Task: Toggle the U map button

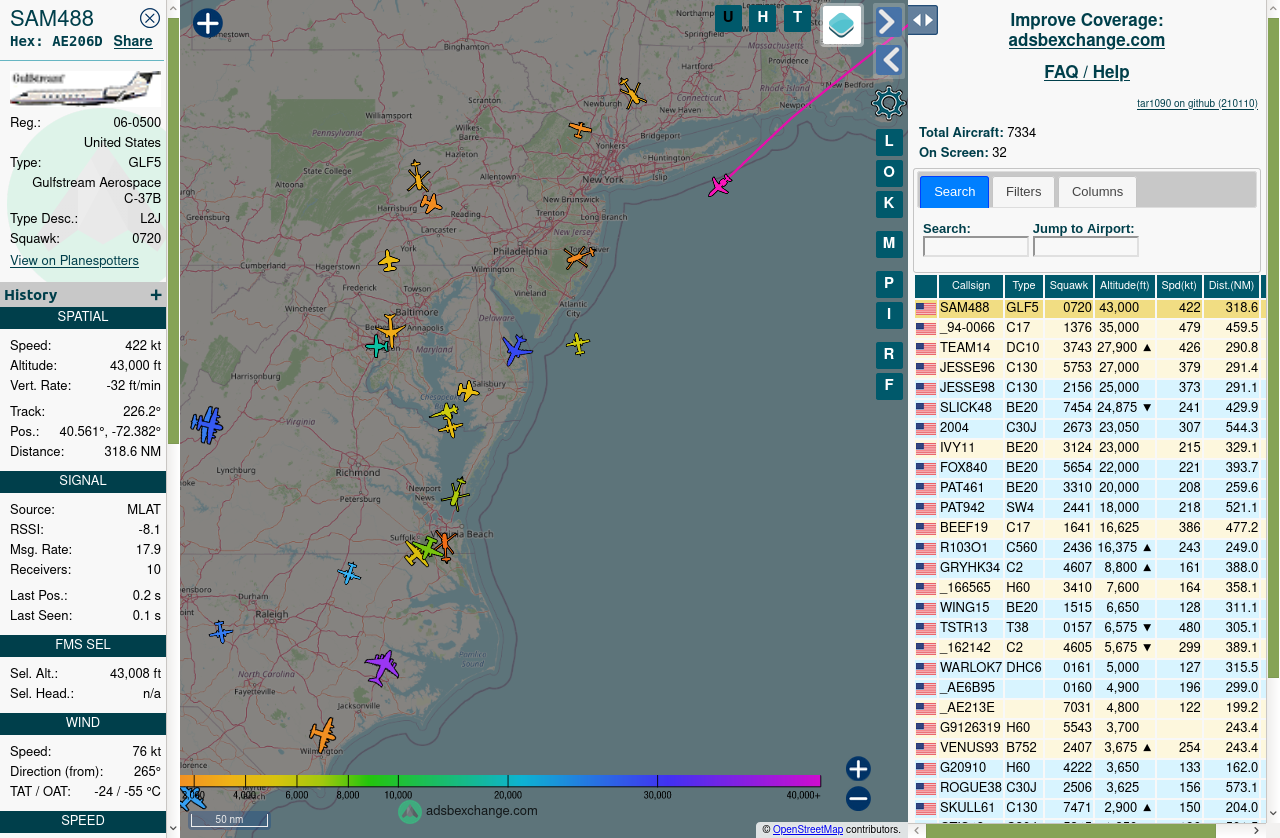Action: click(x=728, y=17)
